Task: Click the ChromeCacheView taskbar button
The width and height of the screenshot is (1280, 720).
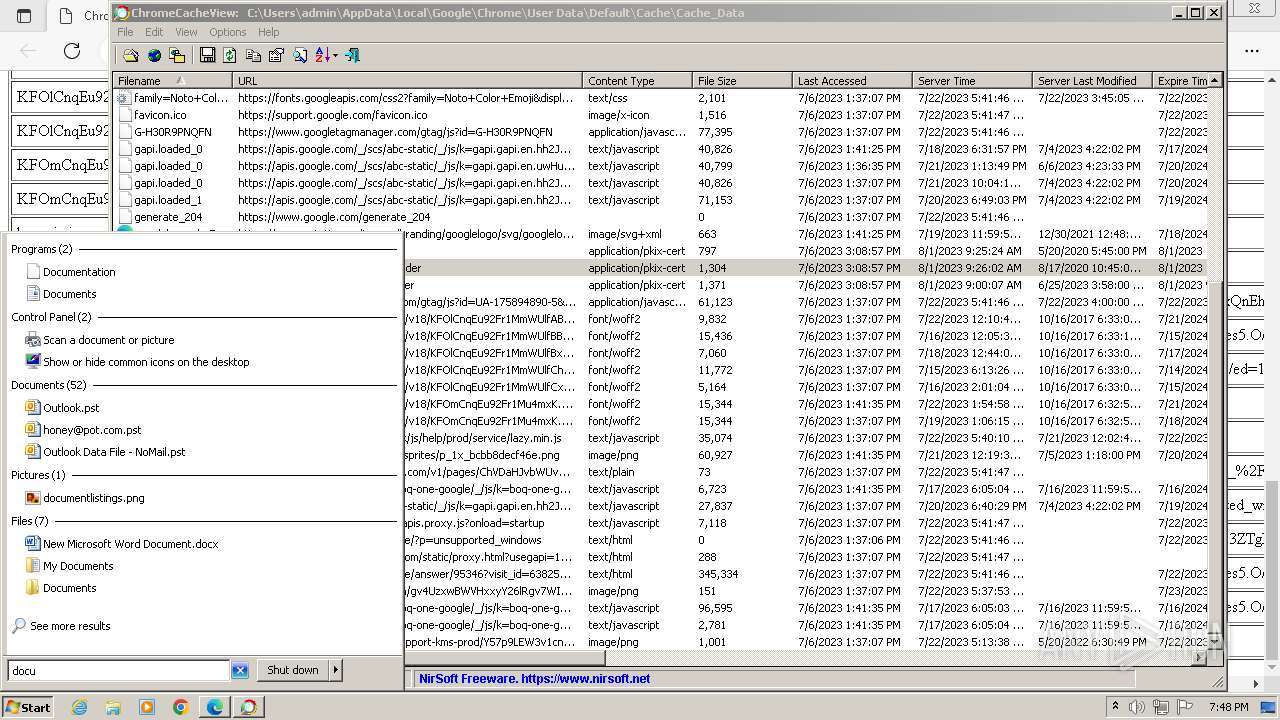Action: [249, 707]
